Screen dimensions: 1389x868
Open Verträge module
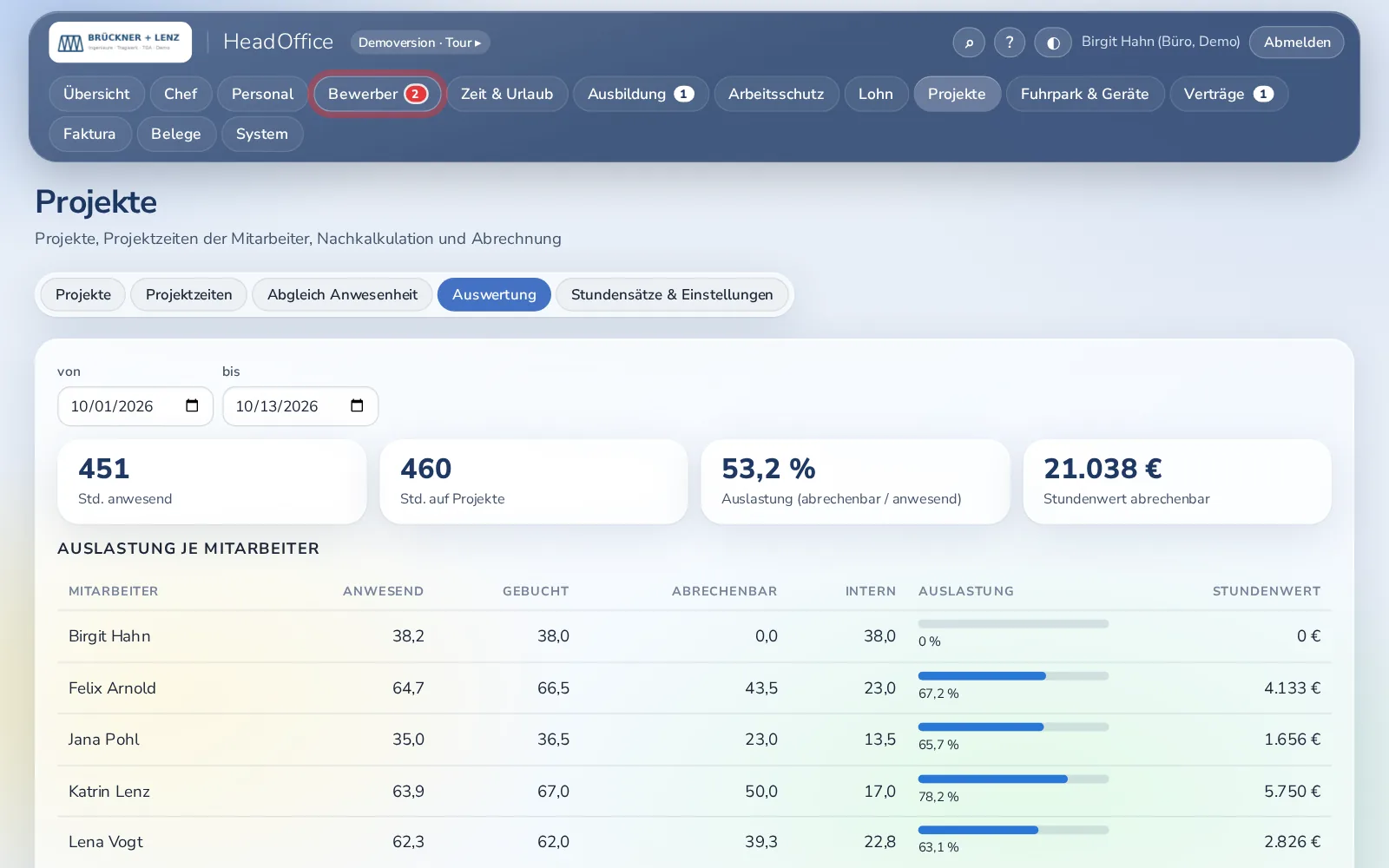1228,94
